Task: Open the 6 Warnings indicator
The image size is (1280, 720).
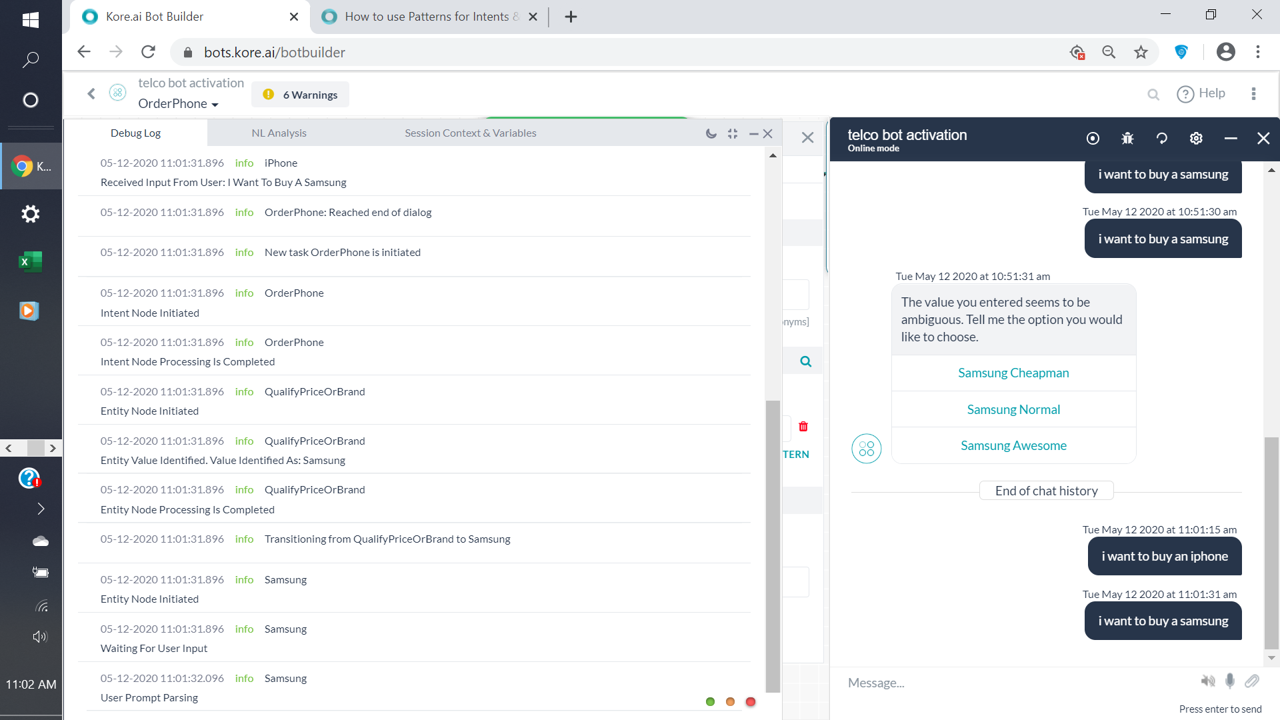Action: coord(300,95)
